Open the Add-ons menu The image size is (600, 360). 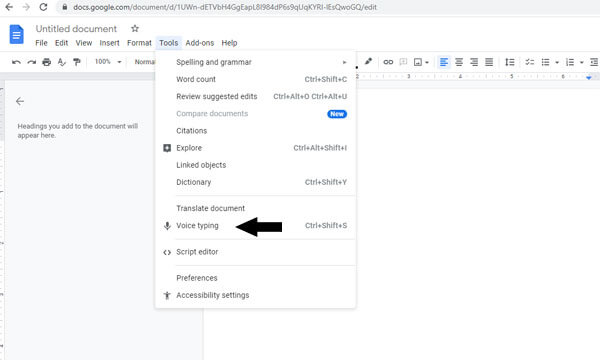pyautogui.click(x=200, y=43)
